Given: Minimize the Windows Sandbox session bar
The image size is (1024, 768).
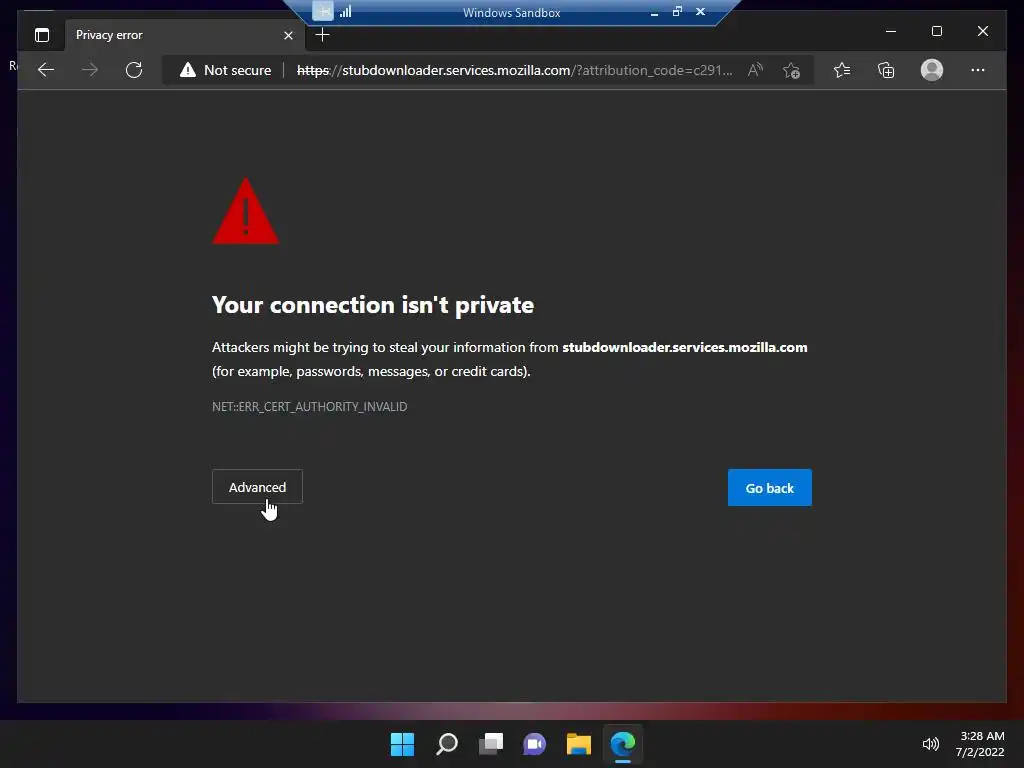Looking at the screenshot, I should point(654,12).
